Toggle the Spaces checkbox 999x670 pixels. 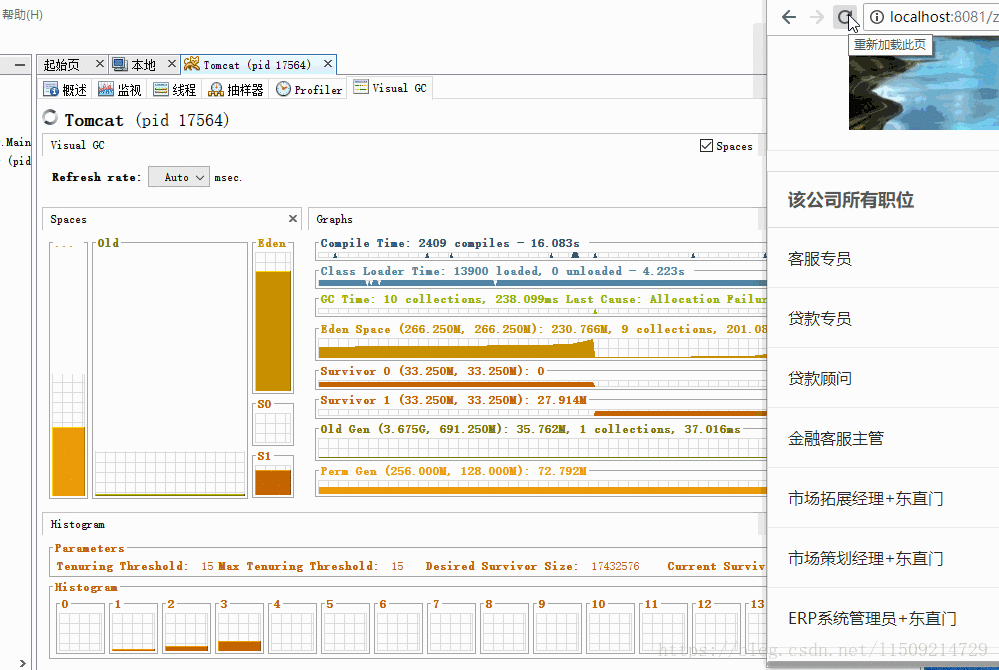coord(706,146)
